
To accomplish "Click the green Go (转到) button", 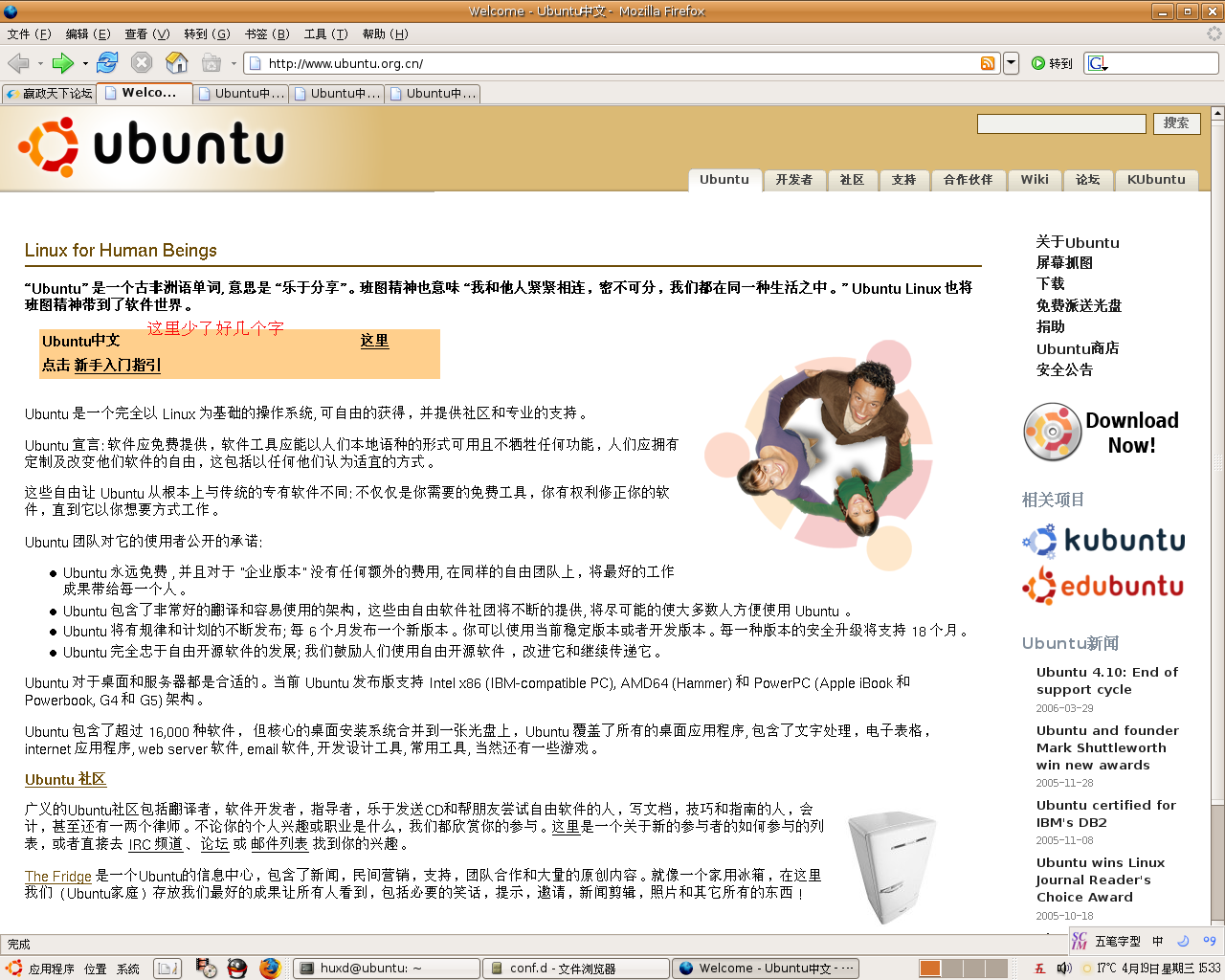I will pyautogui.click(x=1052, y=63).
